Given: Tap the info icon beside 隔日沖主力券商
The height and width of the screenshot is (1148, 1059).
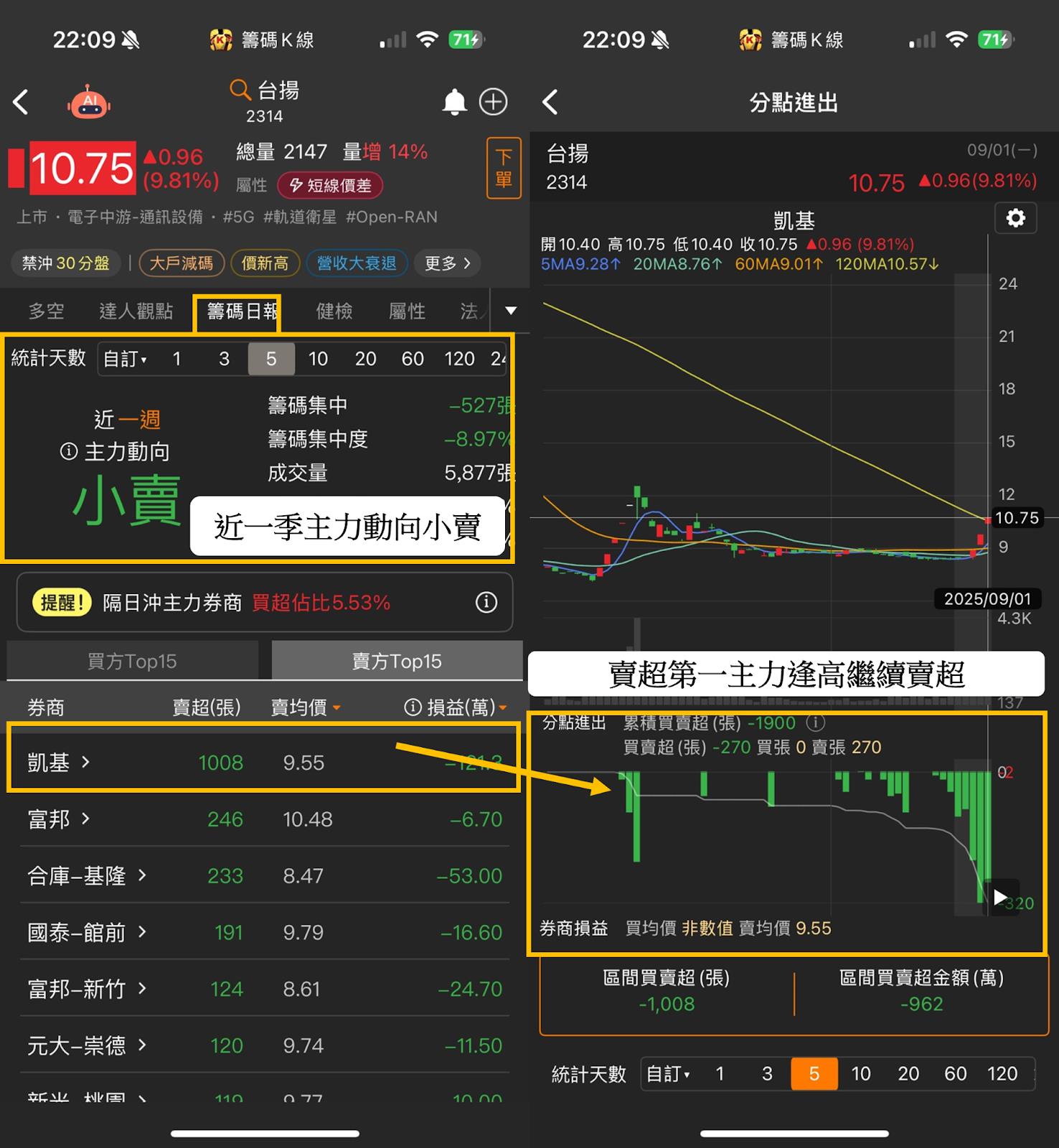Looking at the screenshot, I should pos(486,602).
